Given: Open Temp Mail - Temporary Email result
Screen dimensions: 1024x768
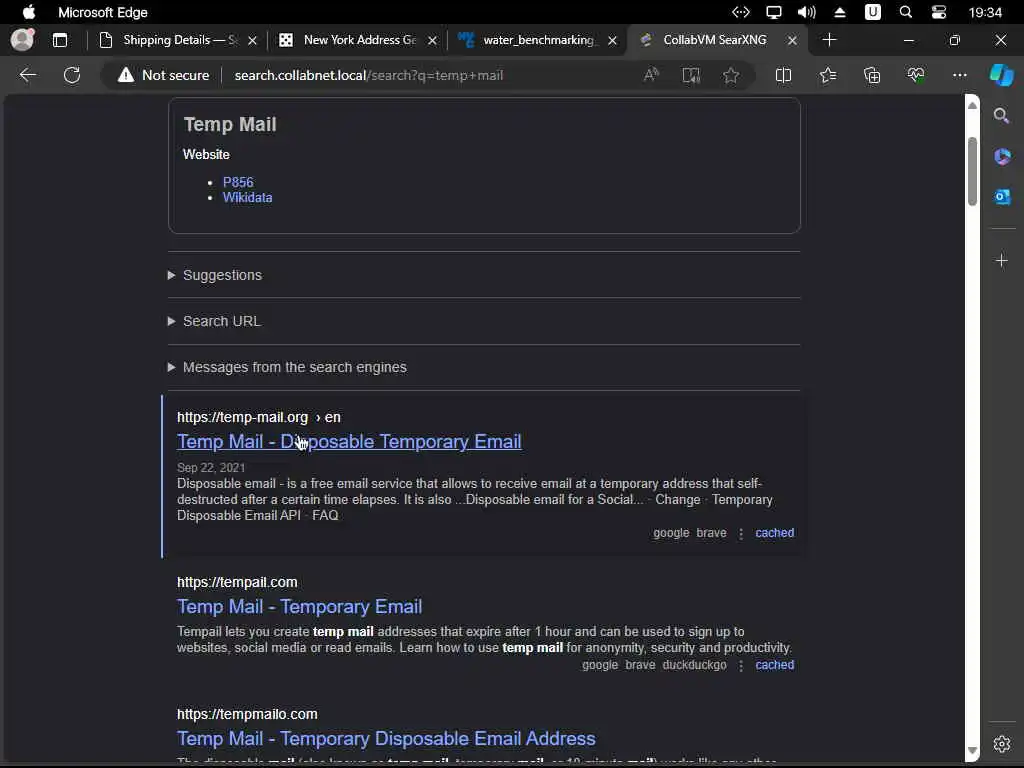Looking at the screenshot, I should [x=299, y=607].
